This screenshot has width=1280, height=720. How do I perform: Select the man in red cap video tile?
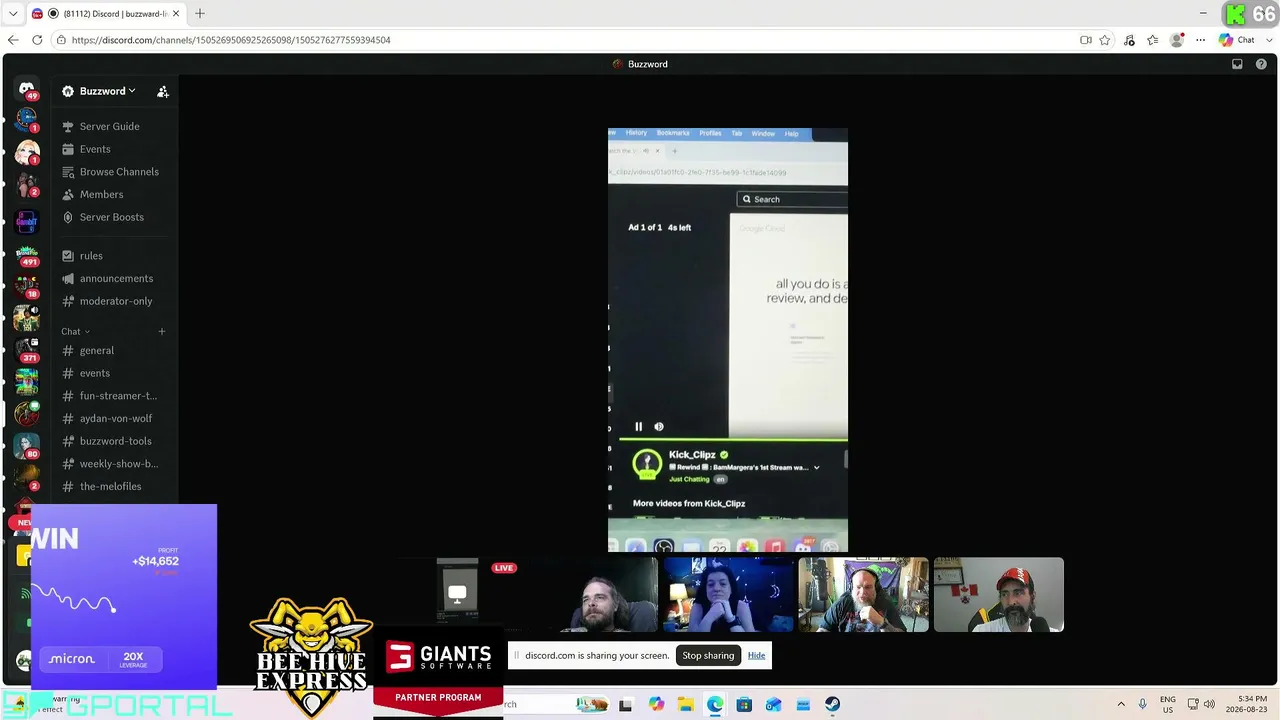998,595
